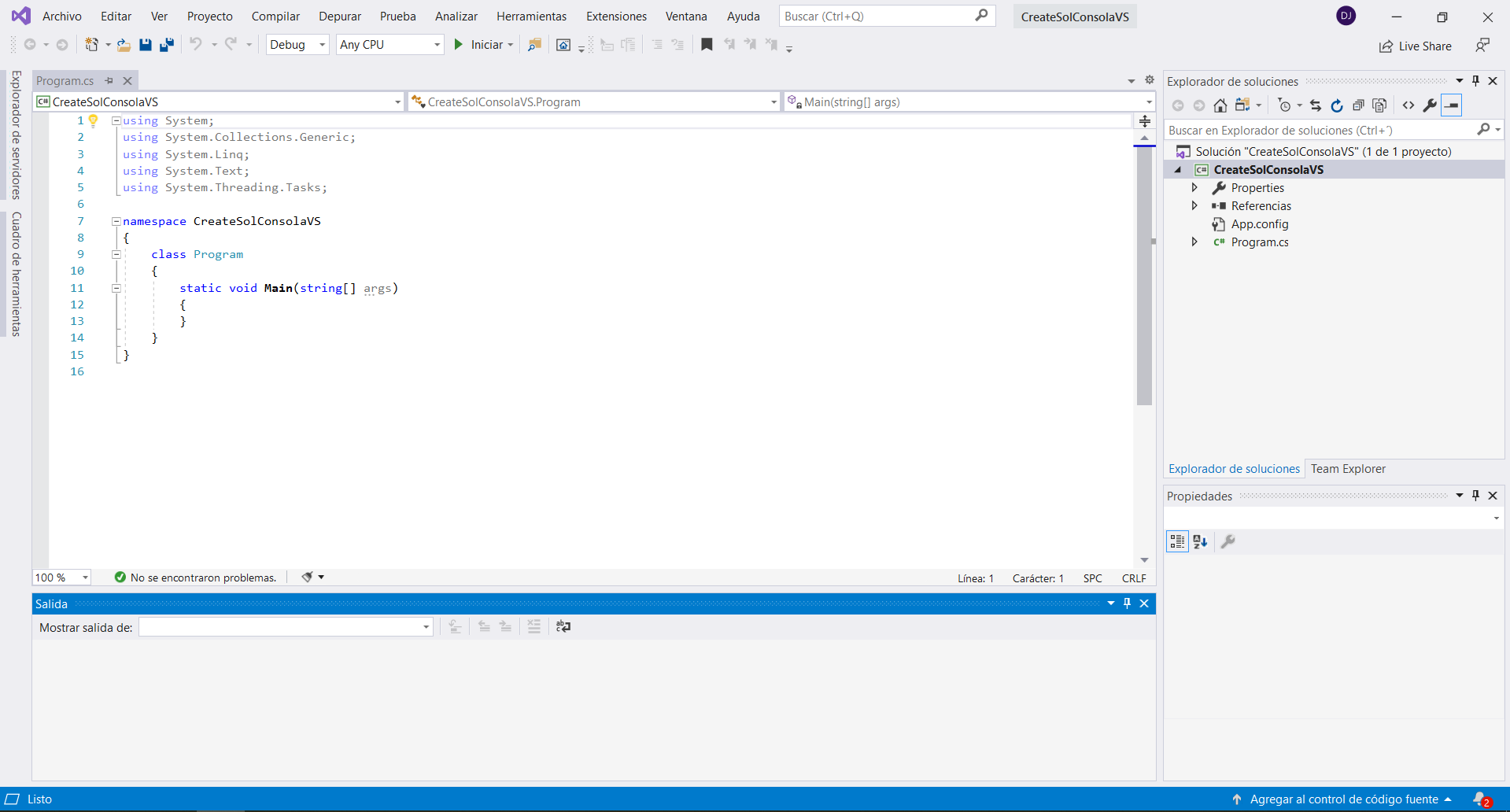Click the Buscar quick launch search field
1510x812 pixels.
877,17
